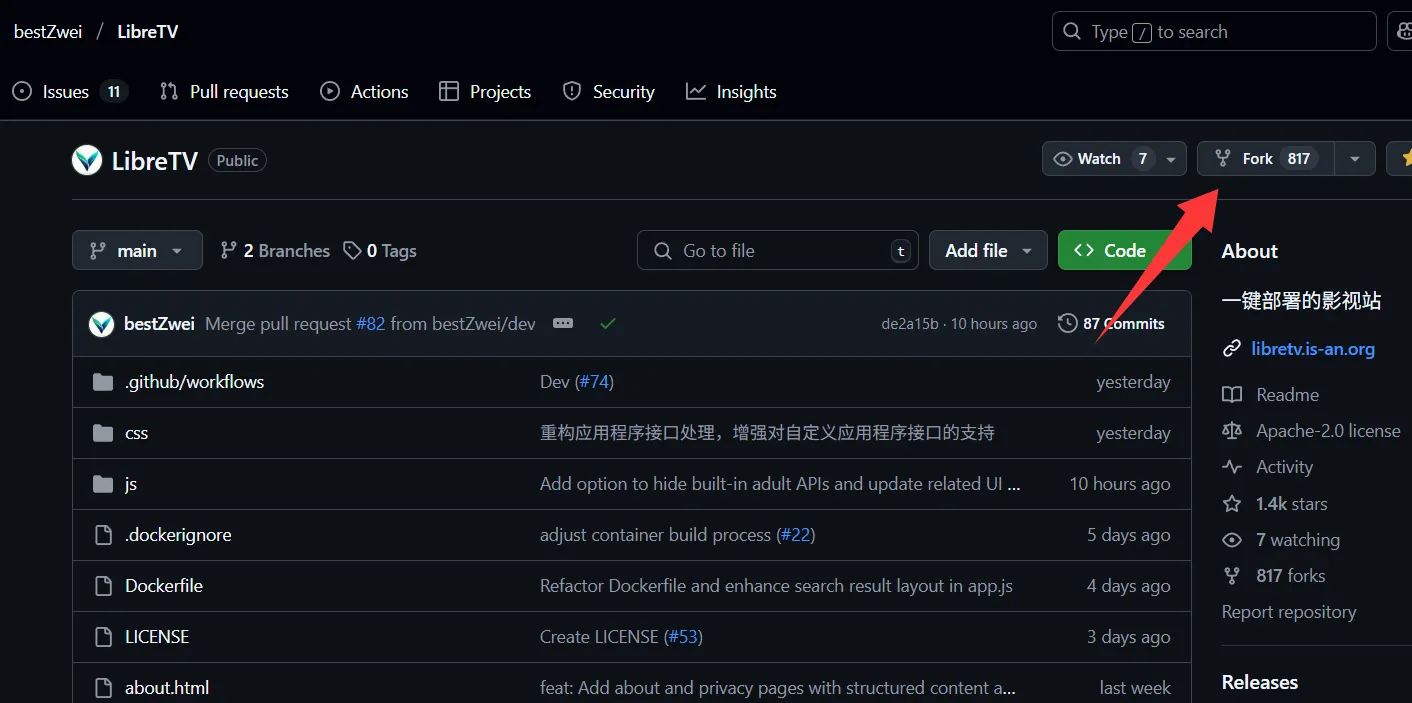Click the Pull requests branch icon
This screenshot has width=1412, height=703.
(x=169, y=92)
